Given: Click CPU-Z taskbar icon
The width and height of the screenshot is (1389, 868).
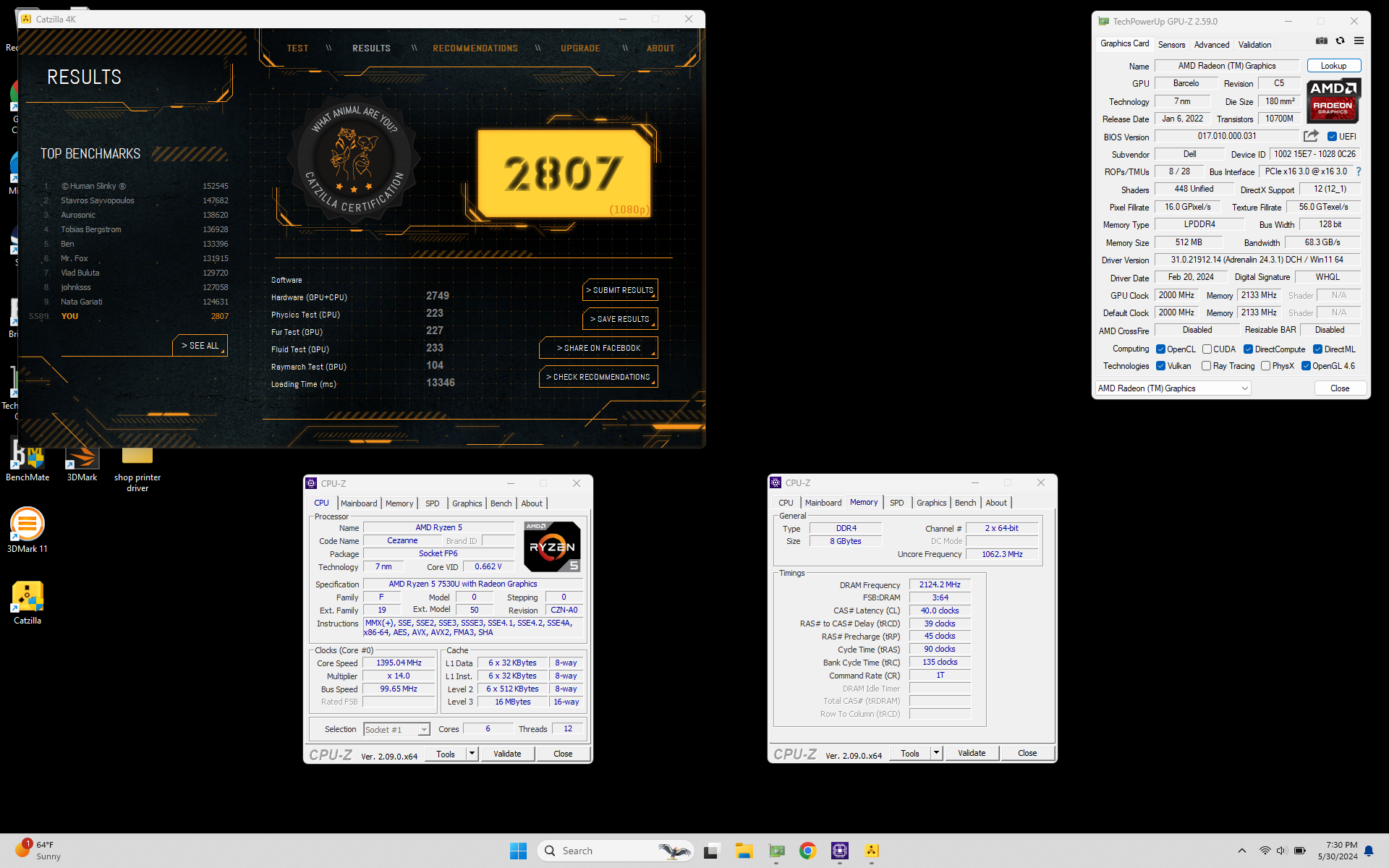Looking at the screenshot, I should coord(840,851).
